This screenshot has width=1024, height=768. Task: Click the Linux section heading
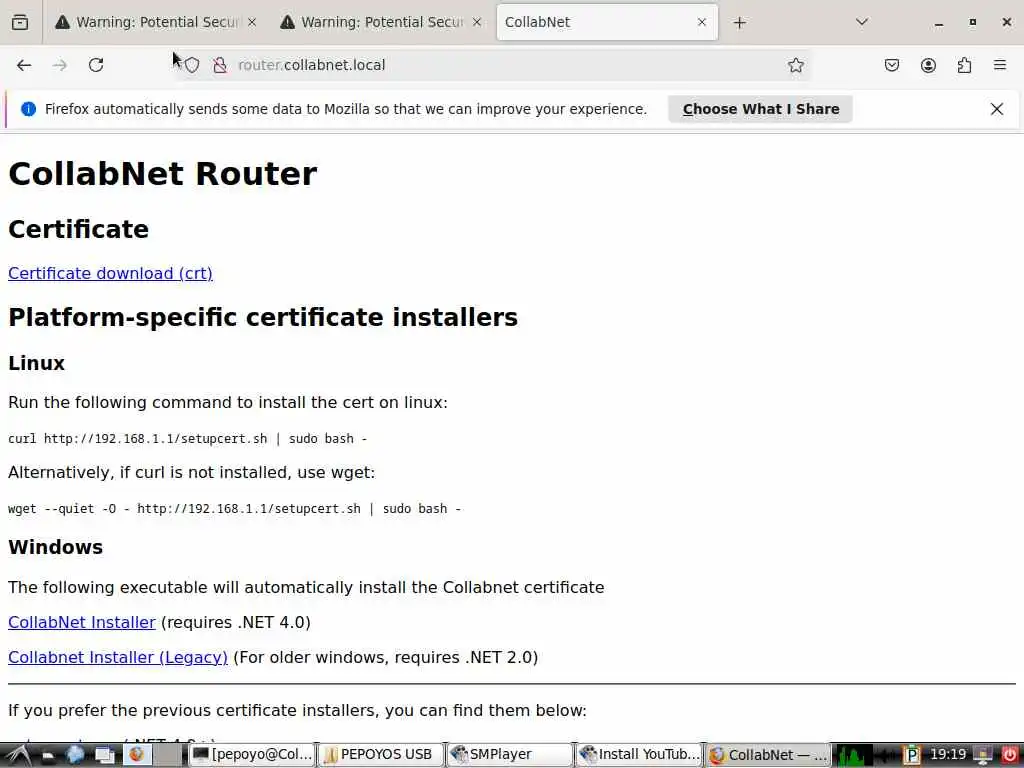[37, 363]
